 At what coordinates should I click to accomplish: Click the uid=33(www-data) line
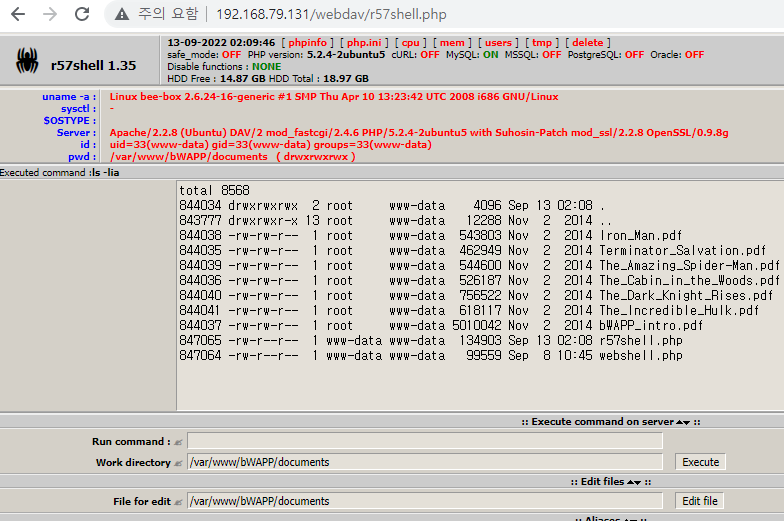(270, 144)
